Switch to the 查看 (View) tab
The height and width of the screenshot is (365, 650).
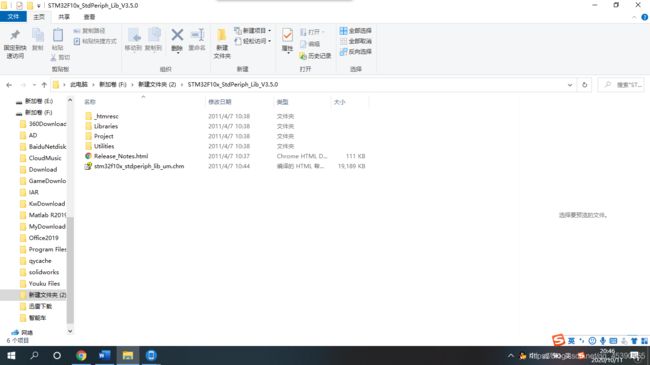tap(89, 17)
